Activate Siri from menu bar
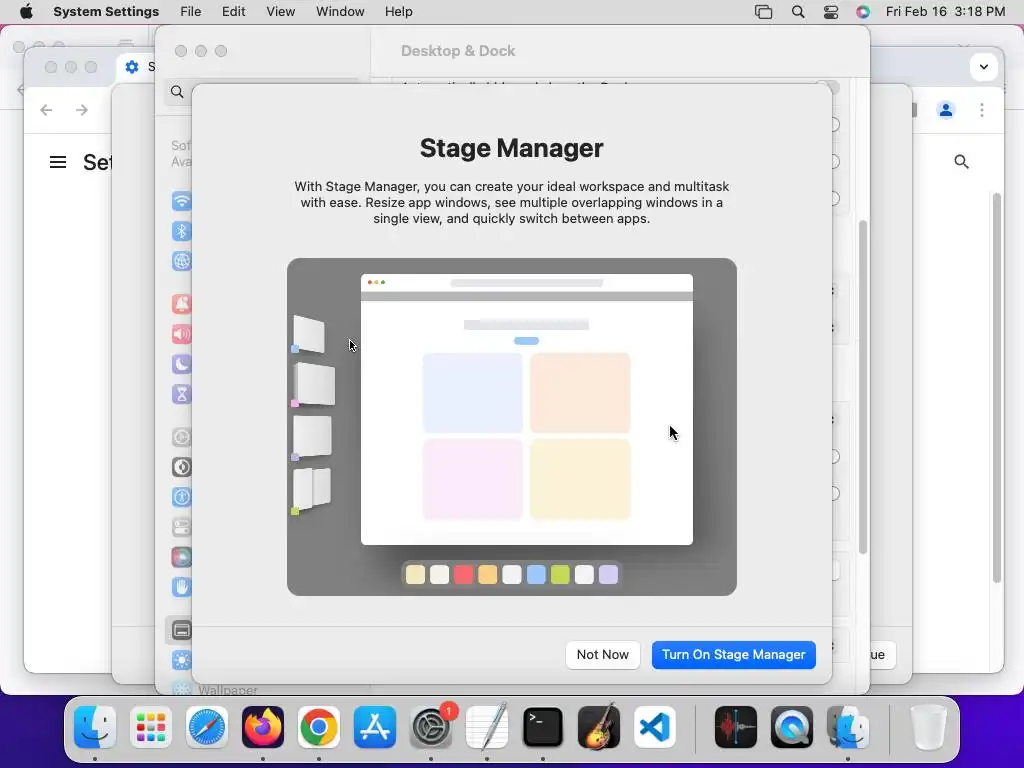1024x768 pixels. tap(863, 12)
